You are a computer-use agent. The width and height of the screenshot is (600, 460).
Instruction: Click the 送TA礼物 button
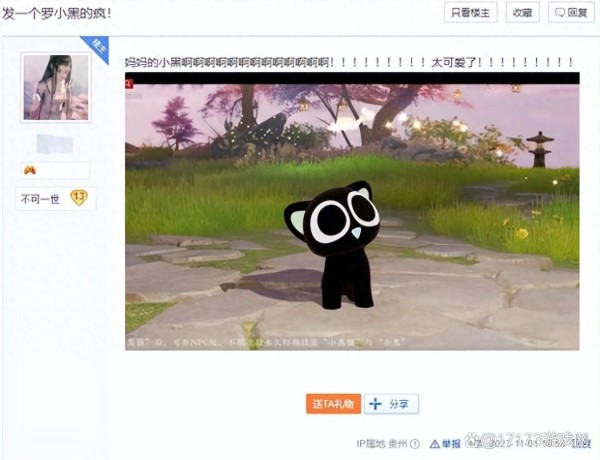click(333, 404)
